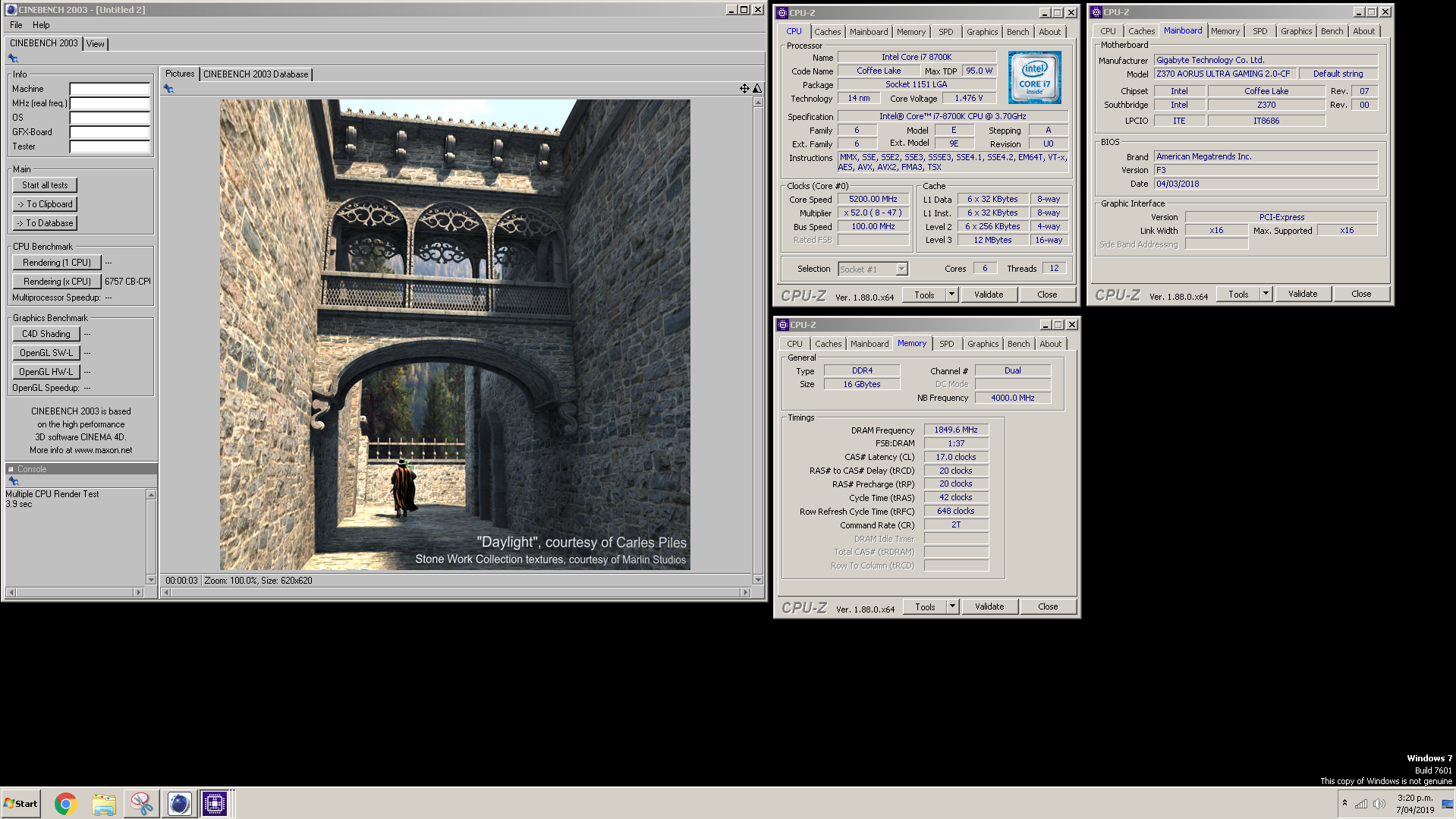Open Caches tab in CPU-Z CPU window

tap(827, 32)
